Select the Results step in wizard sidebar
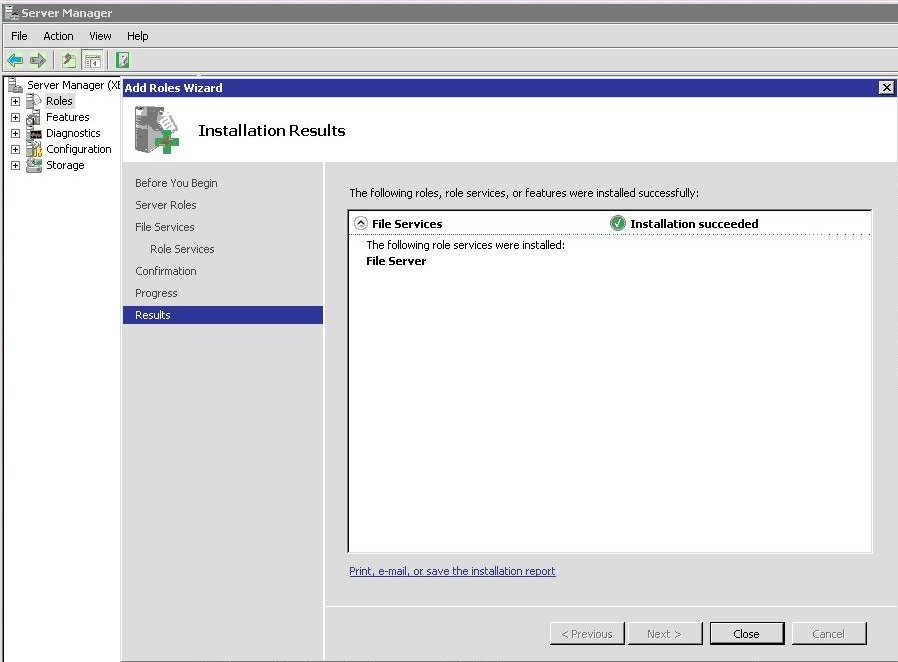898x662 pixels. pos(223,315)
